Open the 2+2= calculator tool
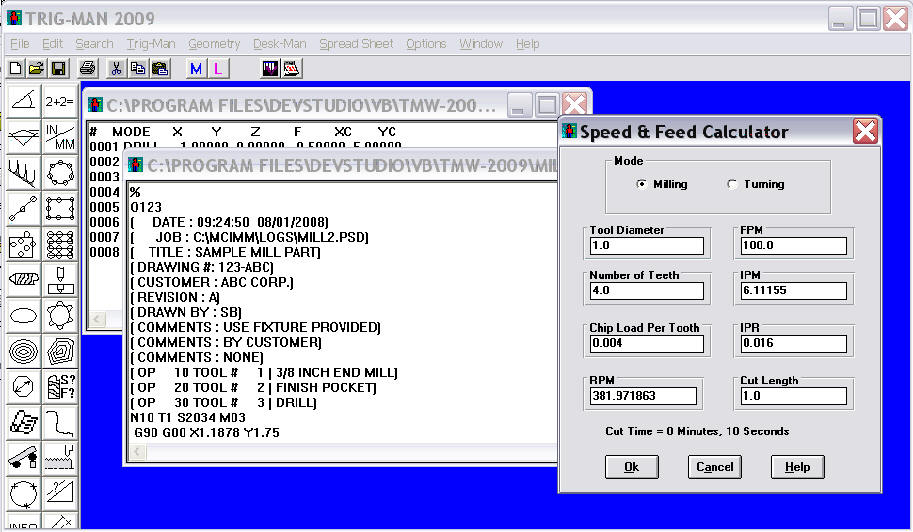Screen dimensions: 913x532 (x=59, y=102)
